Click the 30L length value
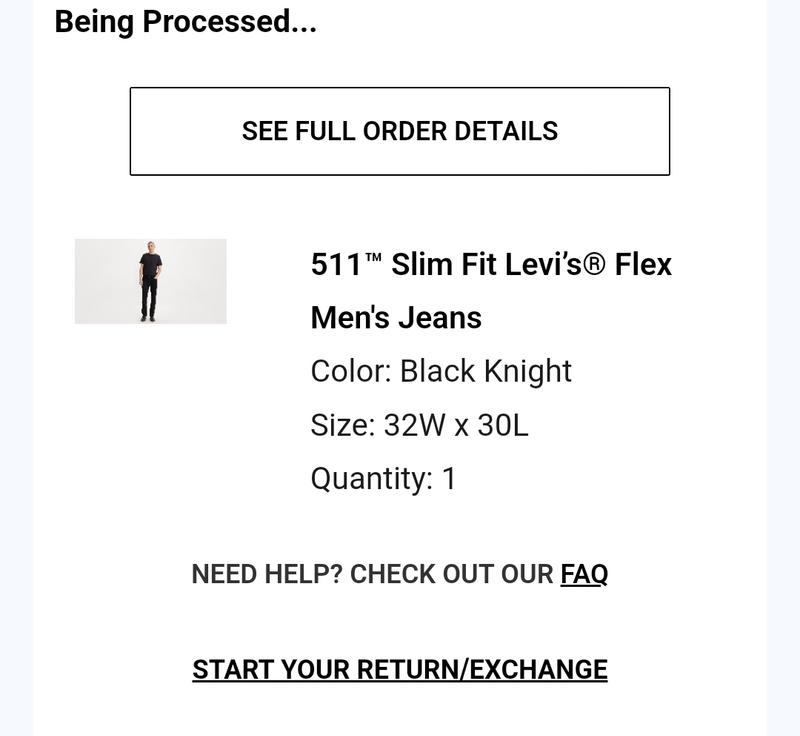800x736 pixels. (503, 424)
